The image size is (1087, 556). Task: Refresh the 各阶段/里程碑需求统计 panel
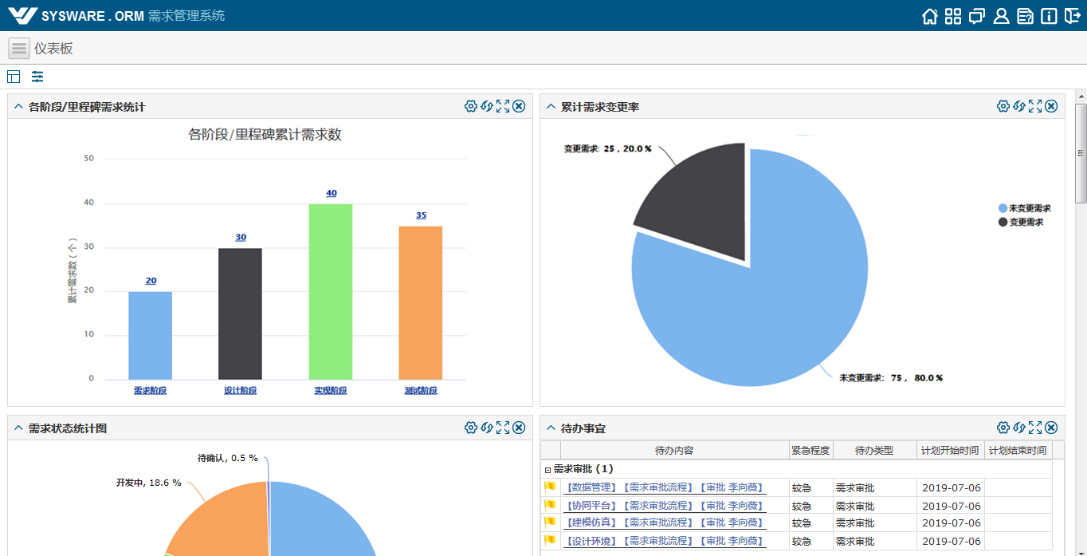click(x=487, y=106)
